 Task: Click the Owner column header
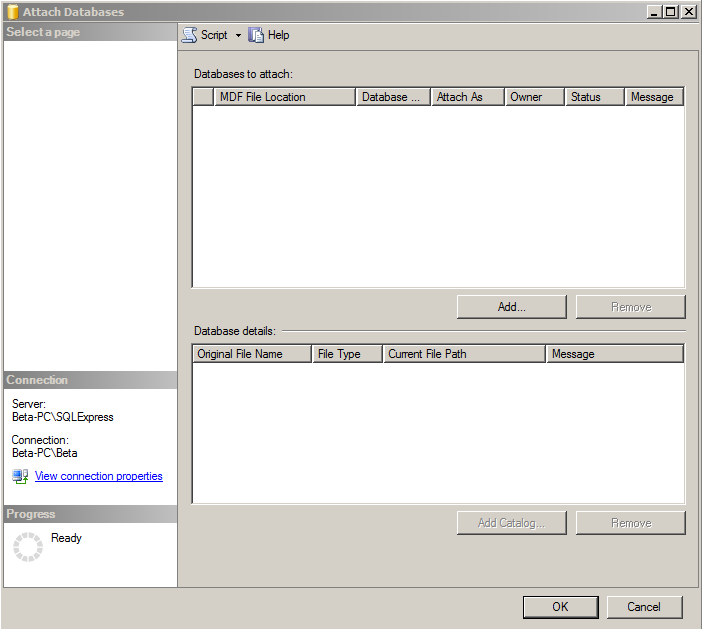[x=534, y=97]
